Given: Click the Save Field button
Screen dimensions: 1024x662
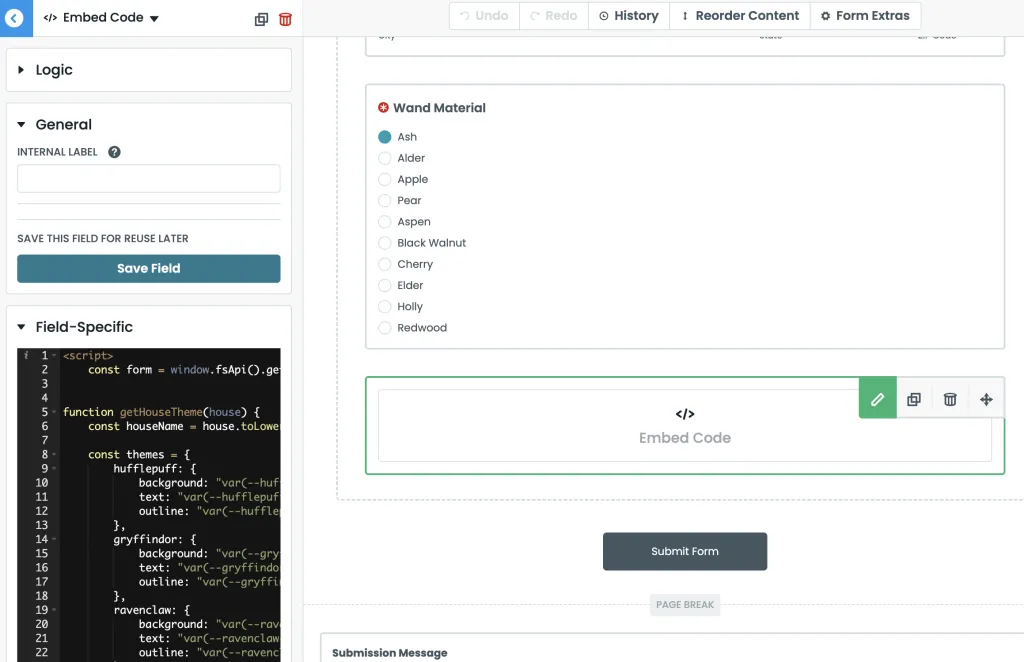Looking at the screenshot, I should point(148,268).
